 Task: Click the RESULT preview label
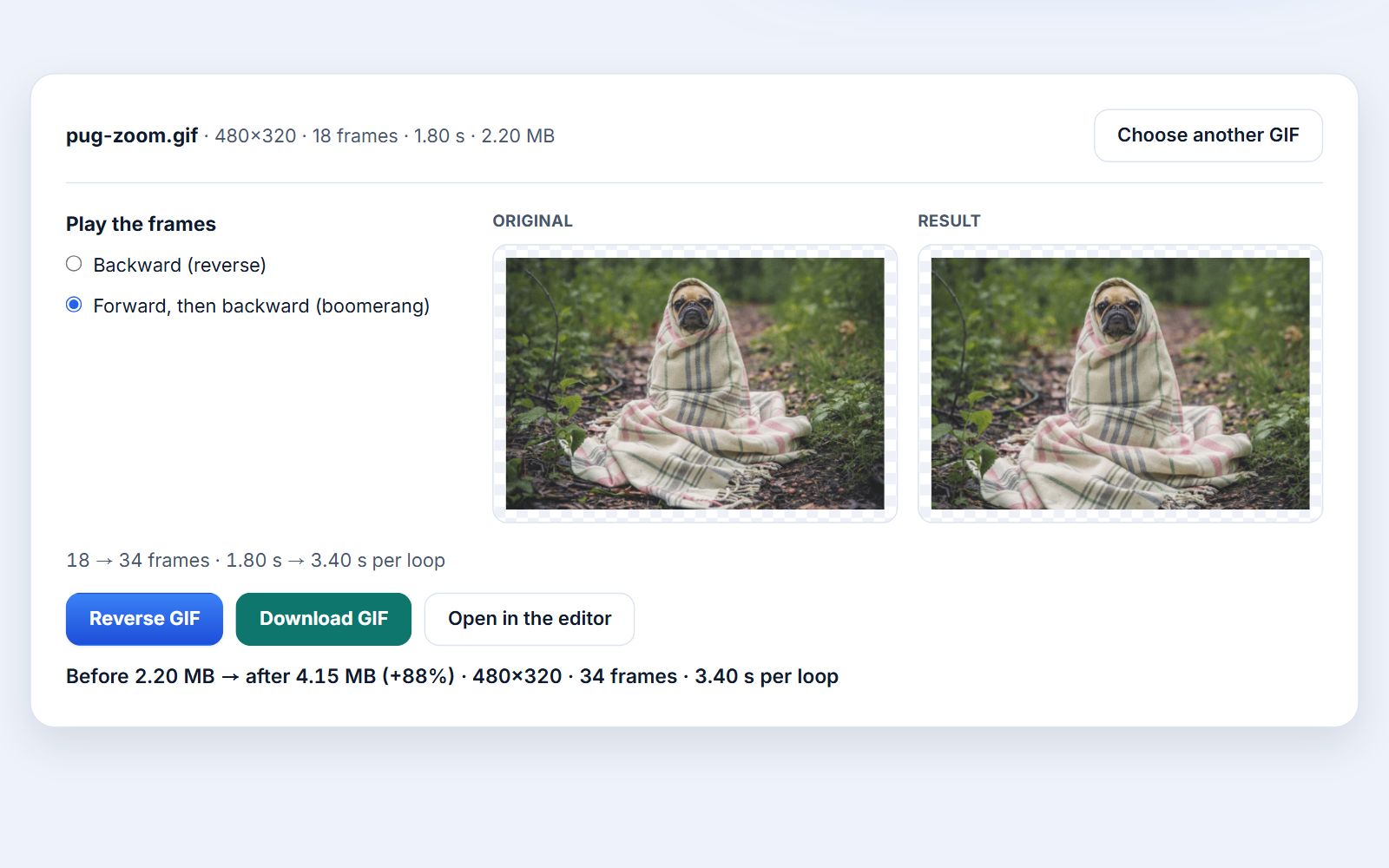pos(949,221)
